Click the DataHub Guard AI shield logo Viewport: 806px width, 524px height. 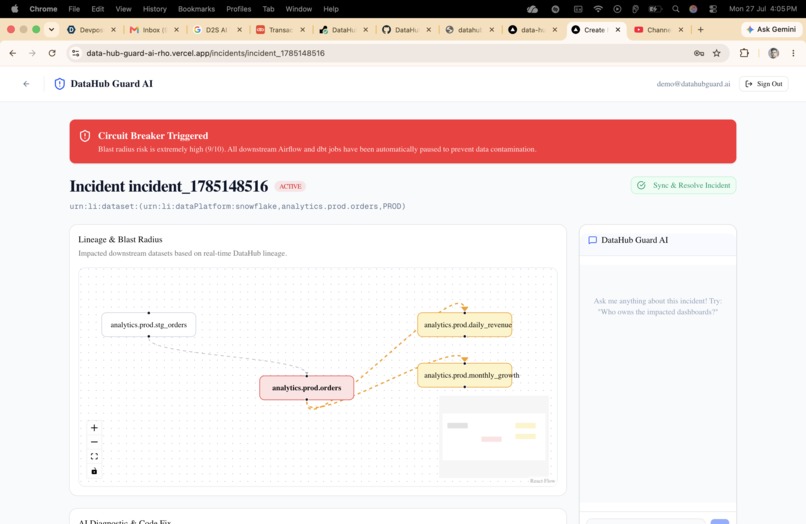click(x=60, y=84)
